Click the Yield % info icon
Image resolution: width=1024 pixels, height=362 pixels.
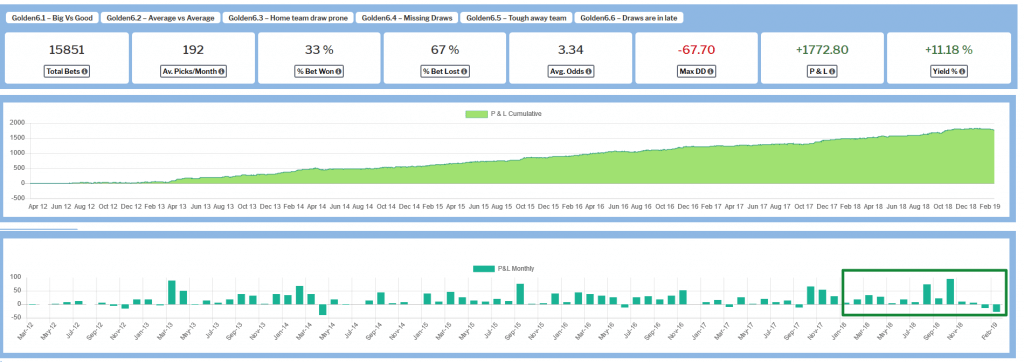pyautogui.click(x=963, y=72)
